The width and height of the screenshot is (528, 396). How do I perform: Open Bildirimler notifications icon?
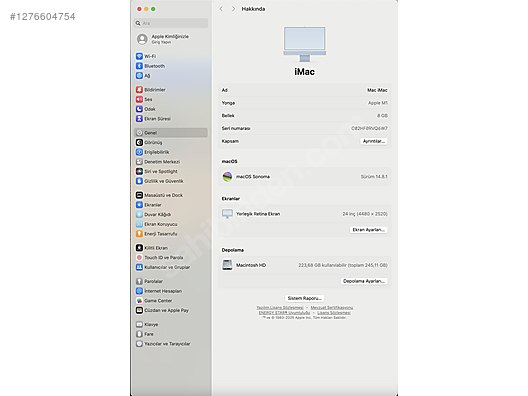click(139, 90)
